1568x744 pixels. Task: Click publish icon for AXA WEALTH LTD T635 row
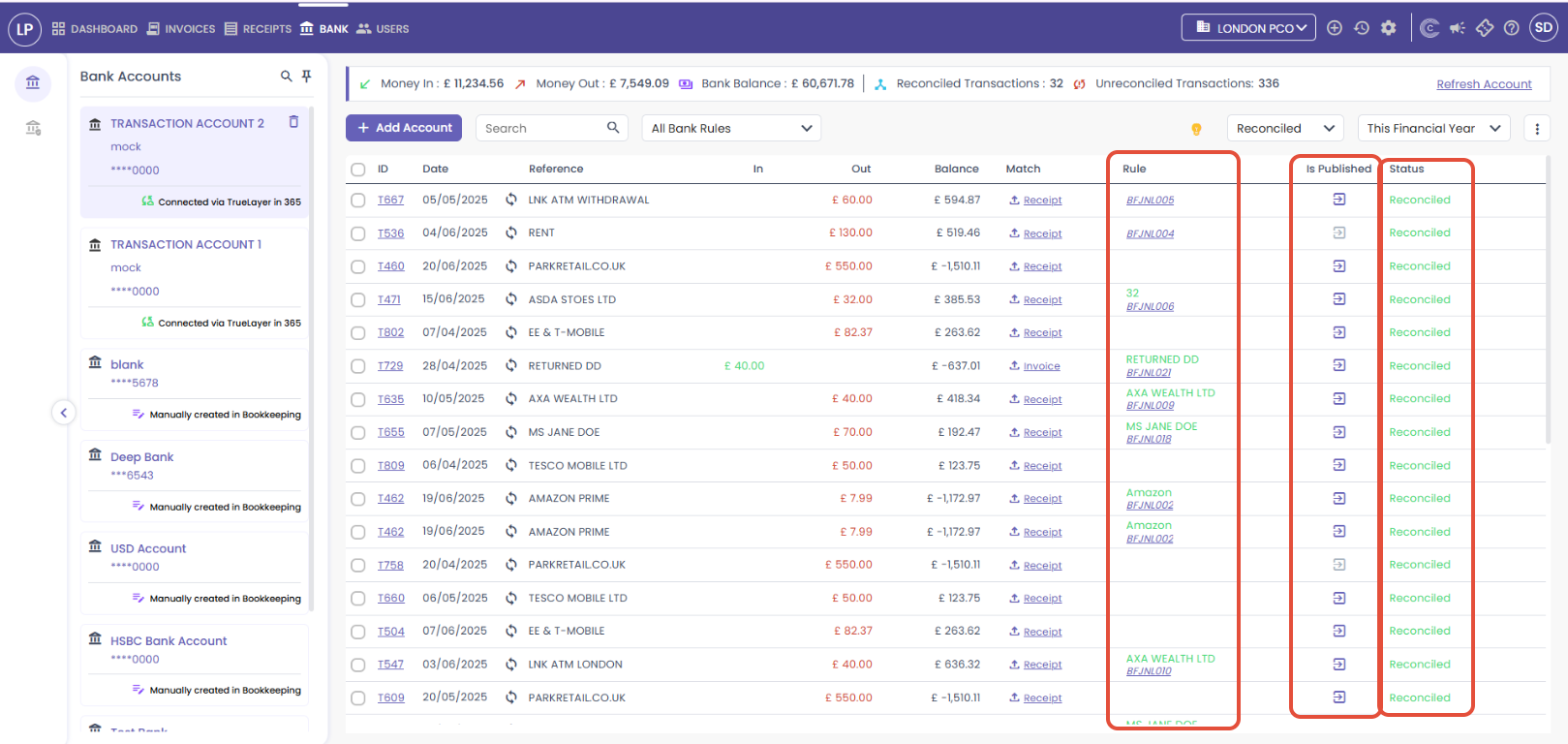pos(1339,398)
